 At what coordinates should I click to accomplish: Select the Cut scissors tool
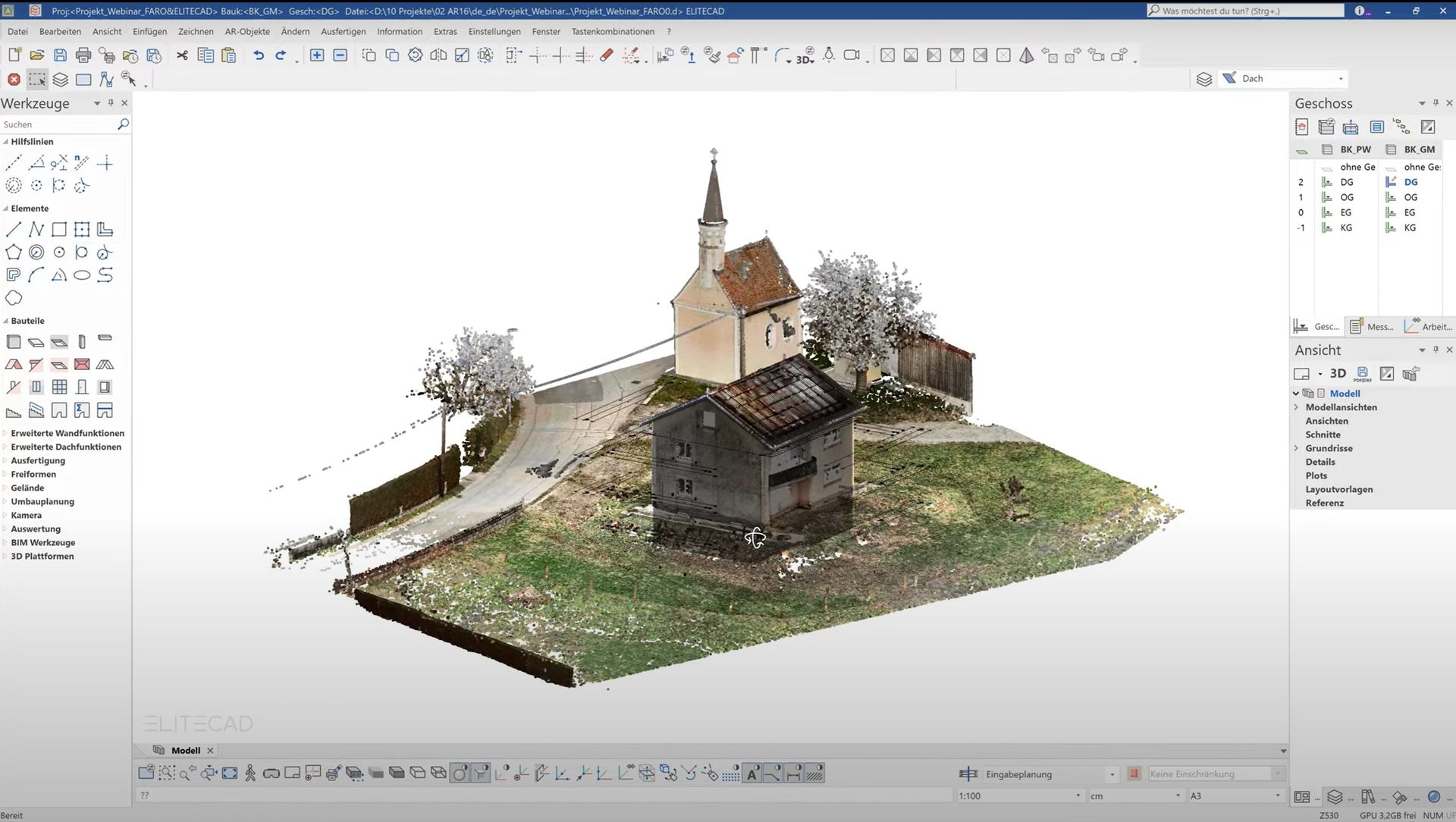point(182,55)
